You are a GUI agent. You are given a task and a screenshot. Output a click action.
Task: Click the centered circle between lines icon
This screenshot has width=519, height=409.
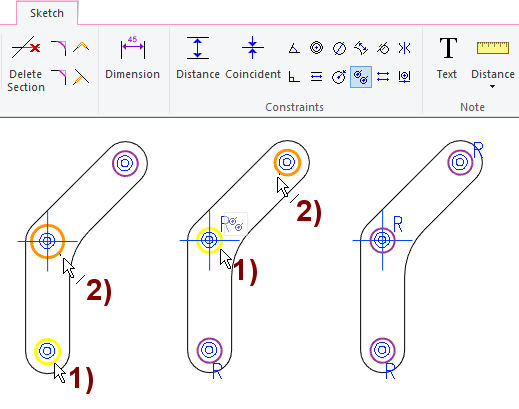pos(404,77)
